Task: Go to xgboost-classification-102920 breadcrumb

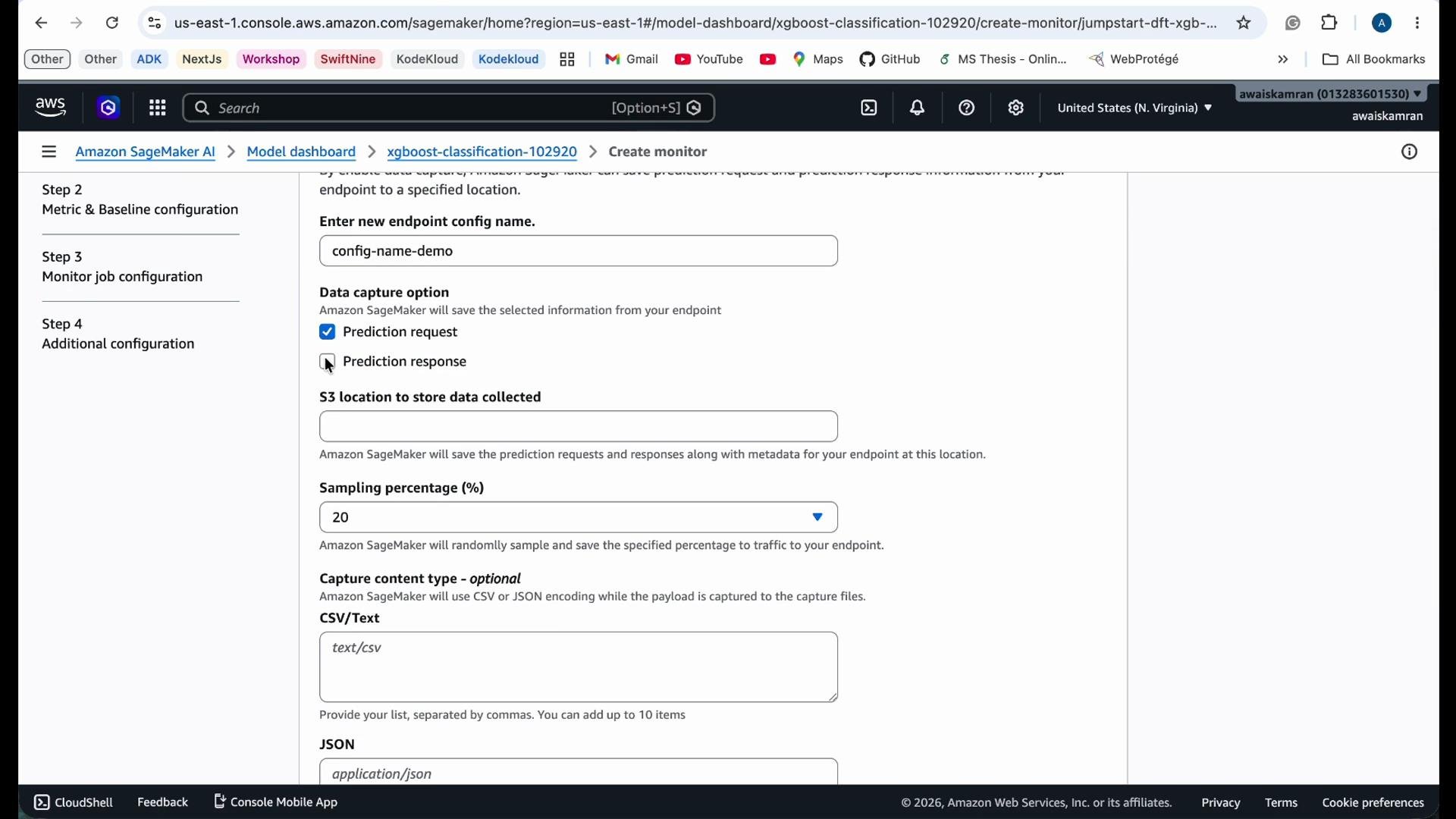Action: [482, 153]
